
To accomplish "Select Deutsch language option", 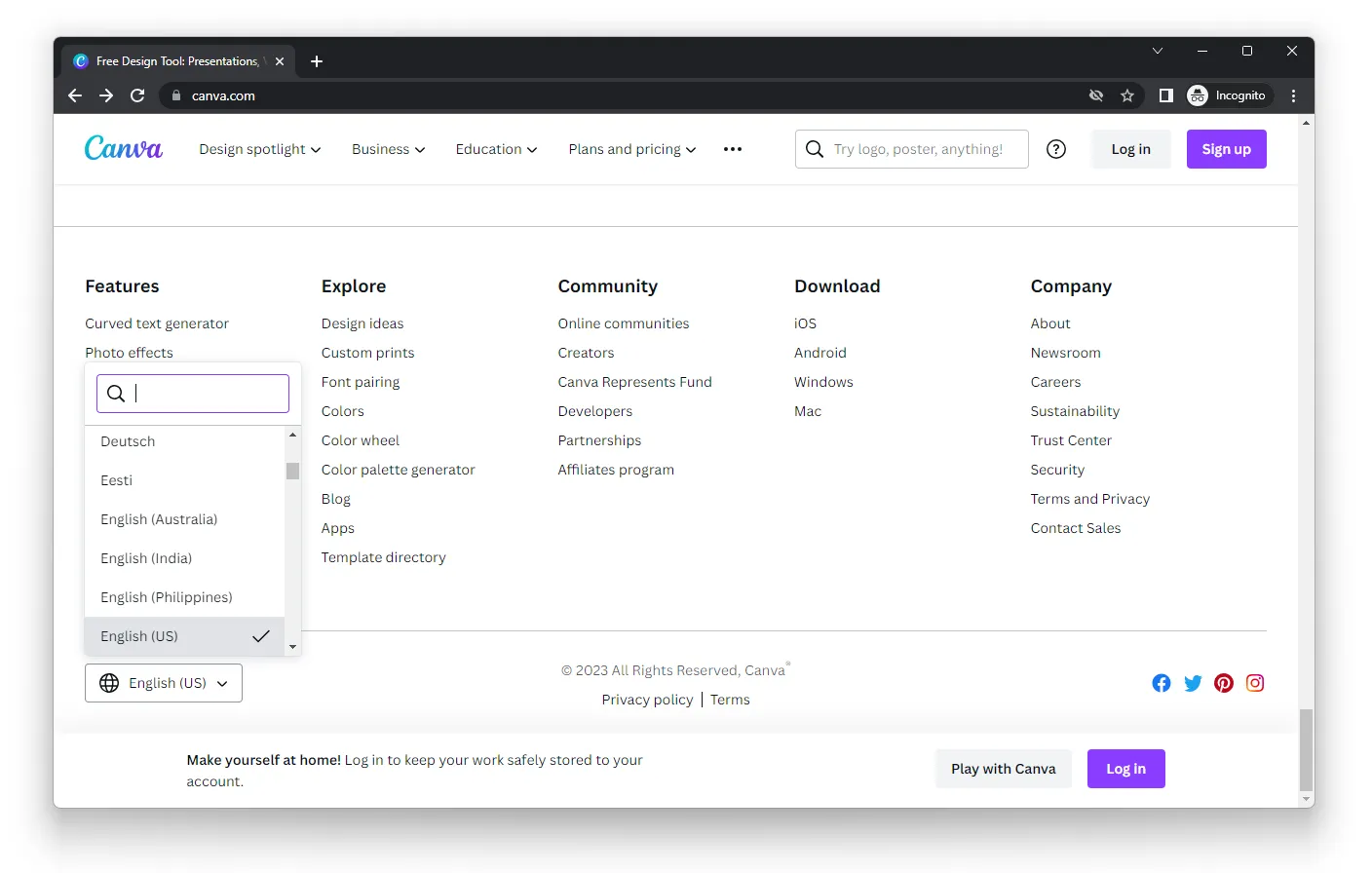I will pos(184,441).
